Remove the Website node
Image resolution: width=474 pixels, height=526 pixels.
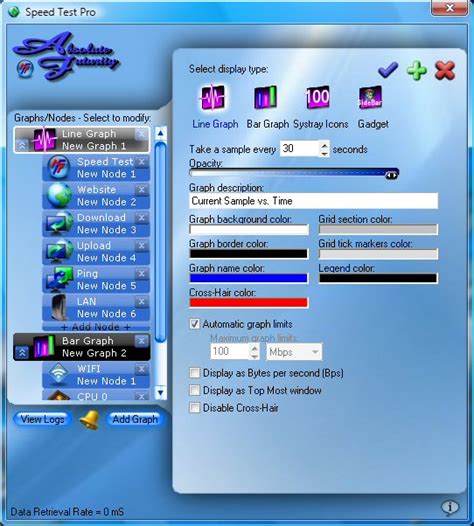142,190
